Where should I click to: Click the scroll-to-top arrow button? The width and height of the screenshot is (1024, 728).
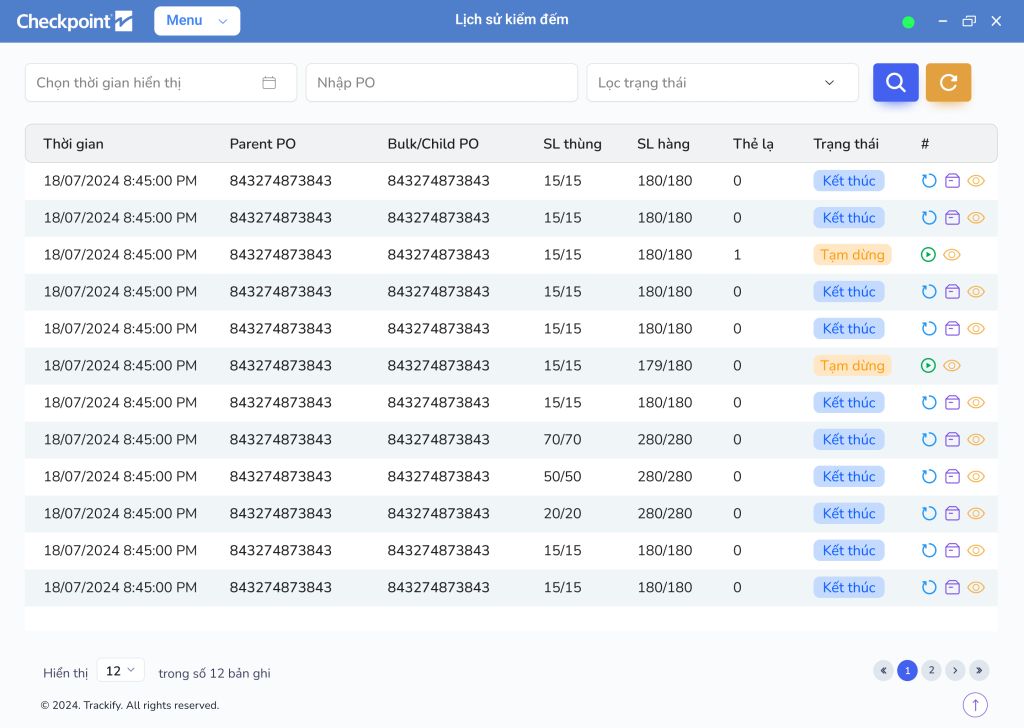click(975, 705)
